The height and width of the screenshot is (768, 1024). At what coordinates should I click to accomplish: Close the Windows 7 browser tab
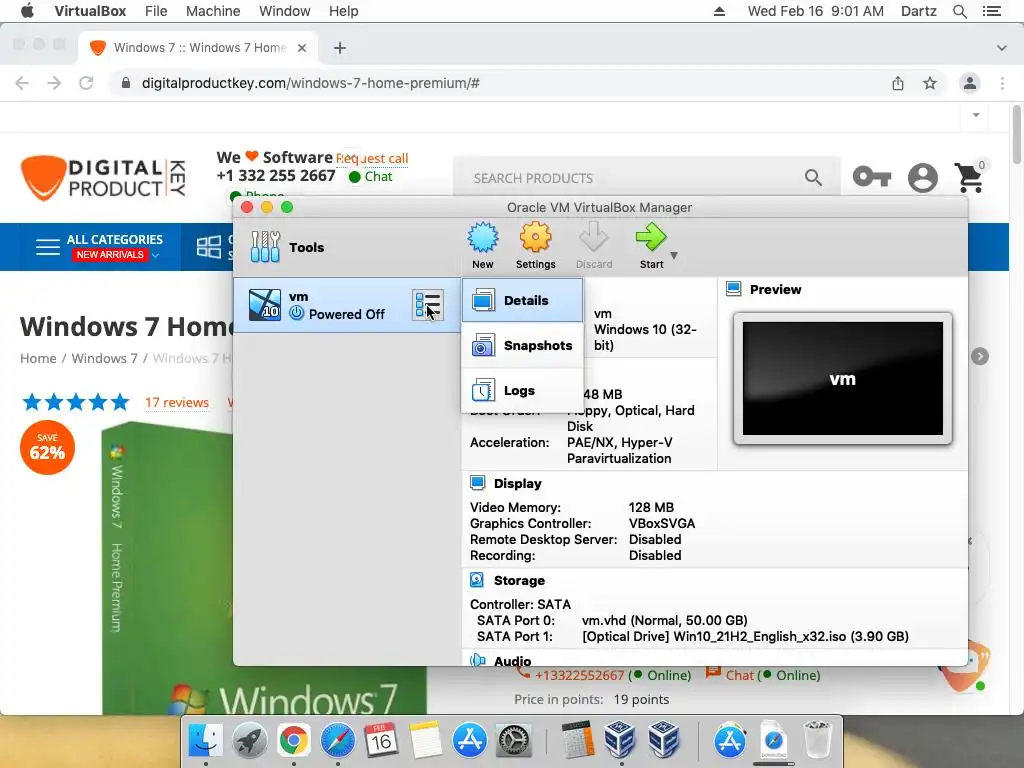click(302, 48)
